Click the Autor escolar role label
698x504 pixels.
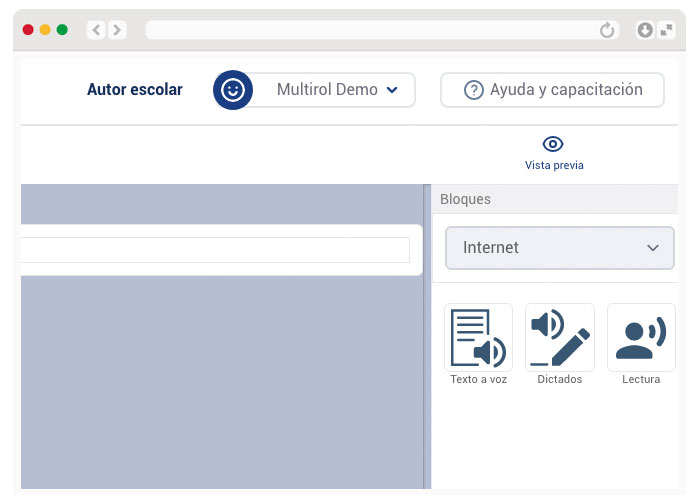(x=135, y=90)
